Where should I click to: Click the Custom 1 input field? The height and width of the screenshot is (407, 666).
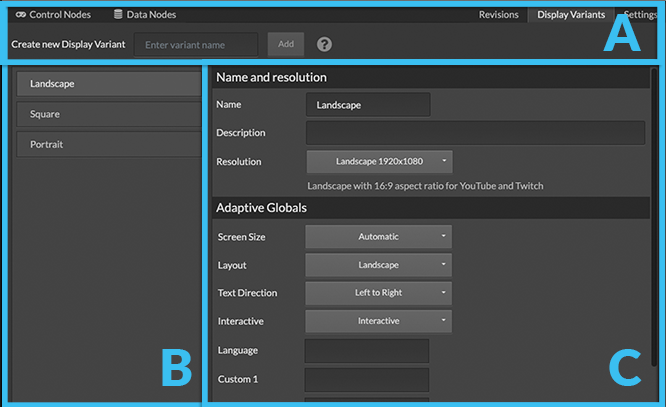367,379
